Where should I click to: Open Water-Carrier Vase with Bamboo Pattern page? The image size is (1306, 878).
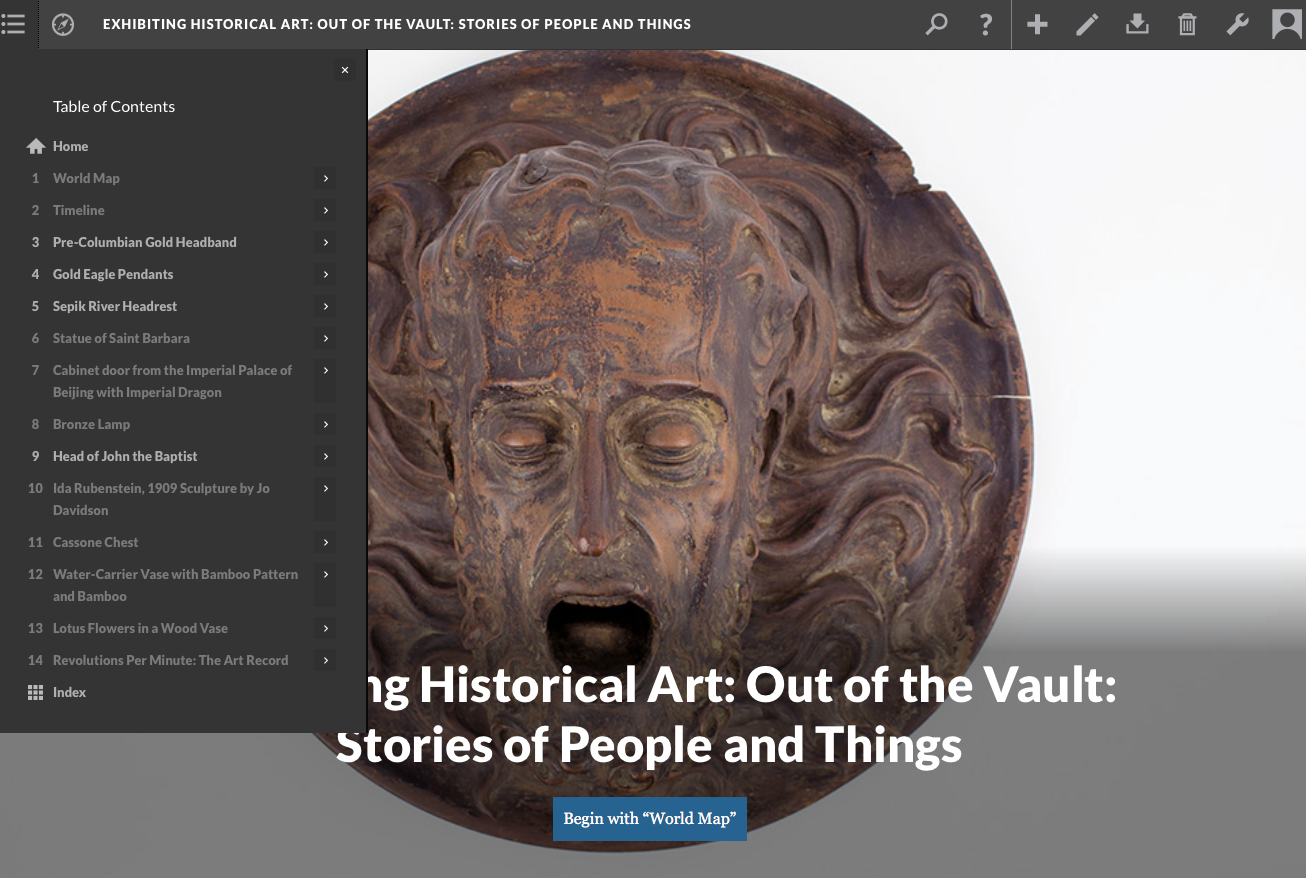click(x=175, y=585)
